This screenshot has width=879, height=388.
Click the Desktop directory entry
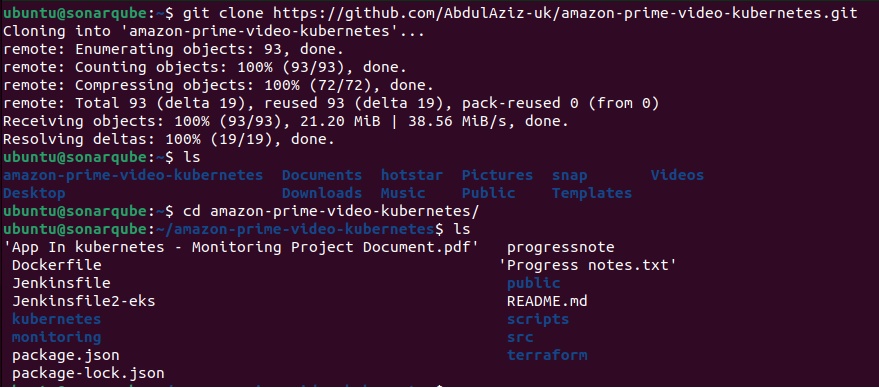[x=34, y=193]
